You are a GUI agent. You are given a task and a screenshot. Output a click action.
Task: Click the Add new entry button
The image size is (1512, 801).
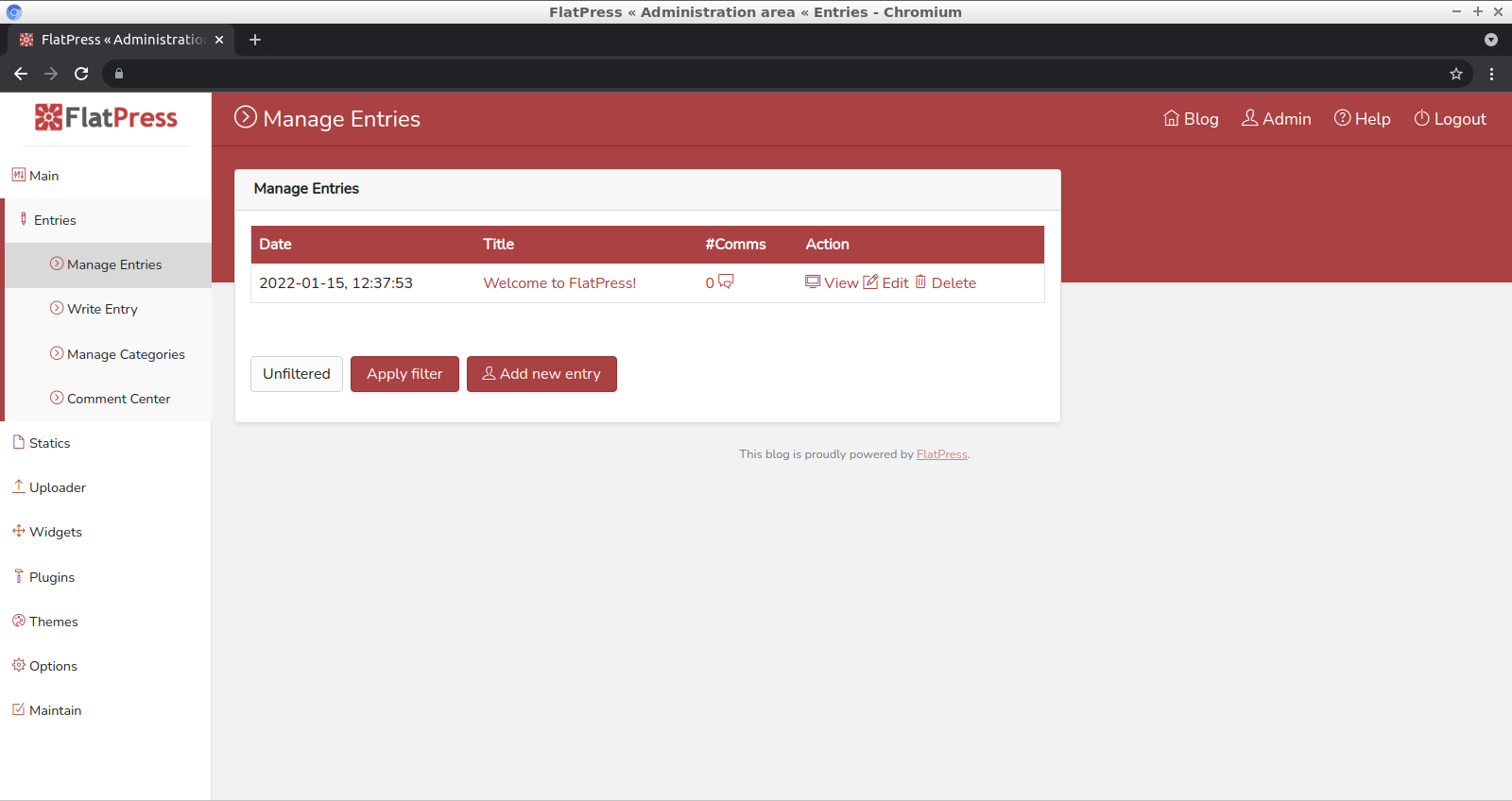coord(541,374)
